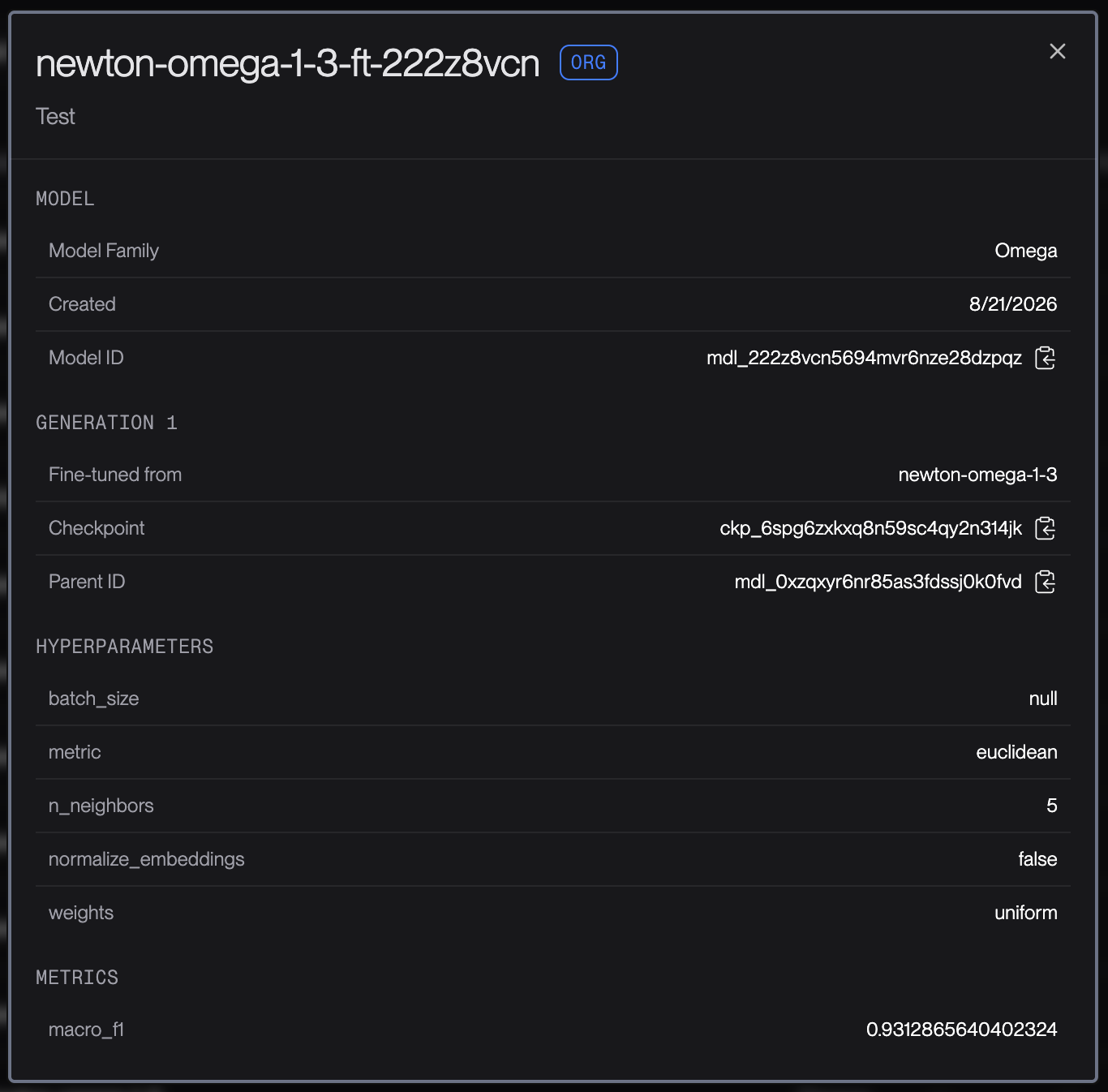Click the Parent ID label
The image size is (1108, 1092).
click(87, 582)
